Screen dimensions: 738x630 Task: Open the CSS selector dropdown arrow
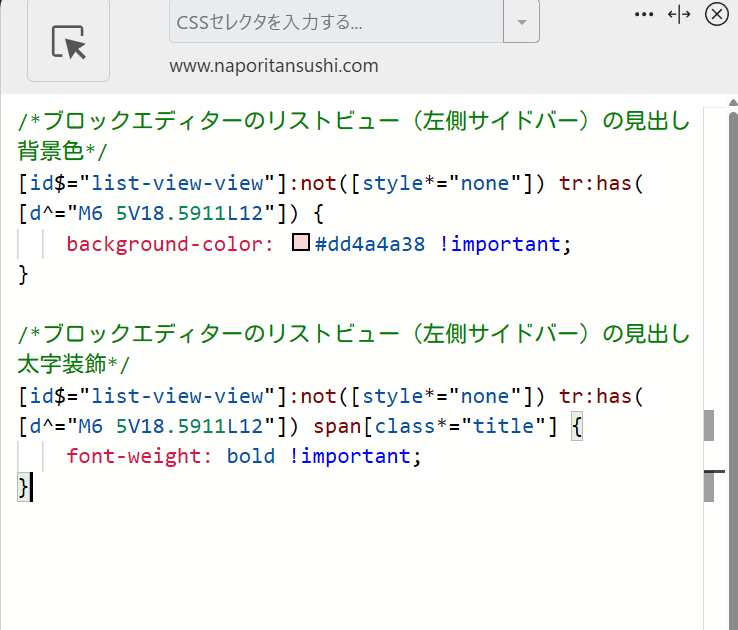(521, 22)
